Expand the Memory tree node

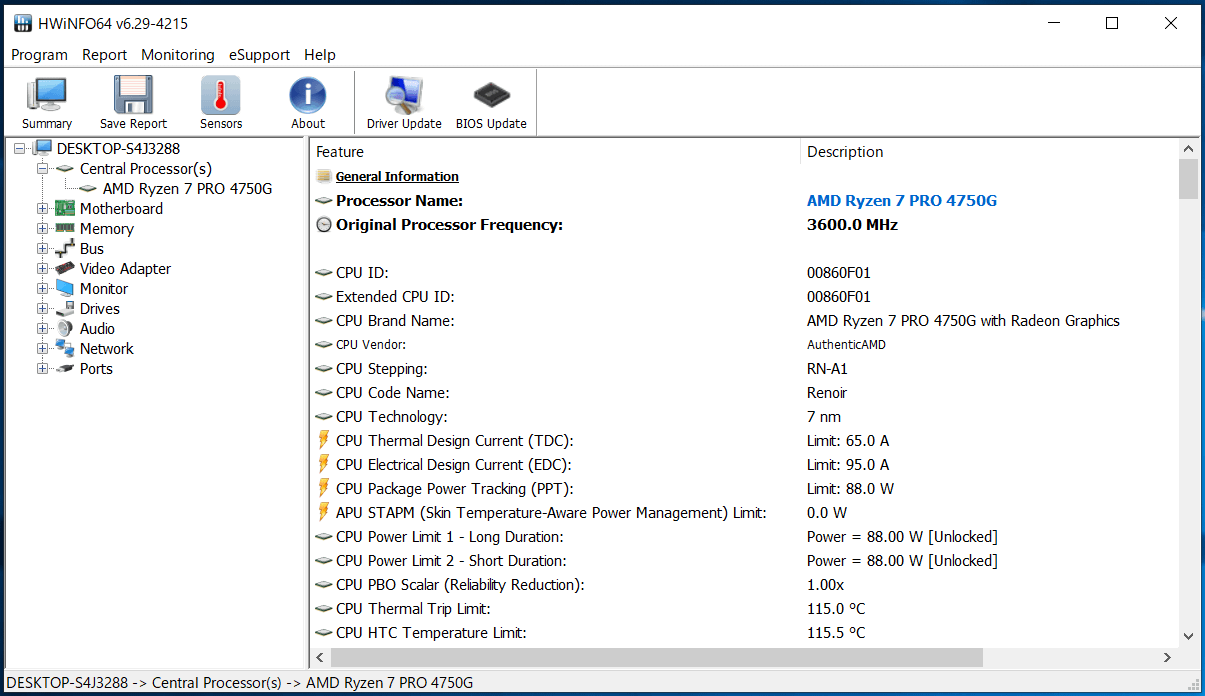click(x=42, y=228)
